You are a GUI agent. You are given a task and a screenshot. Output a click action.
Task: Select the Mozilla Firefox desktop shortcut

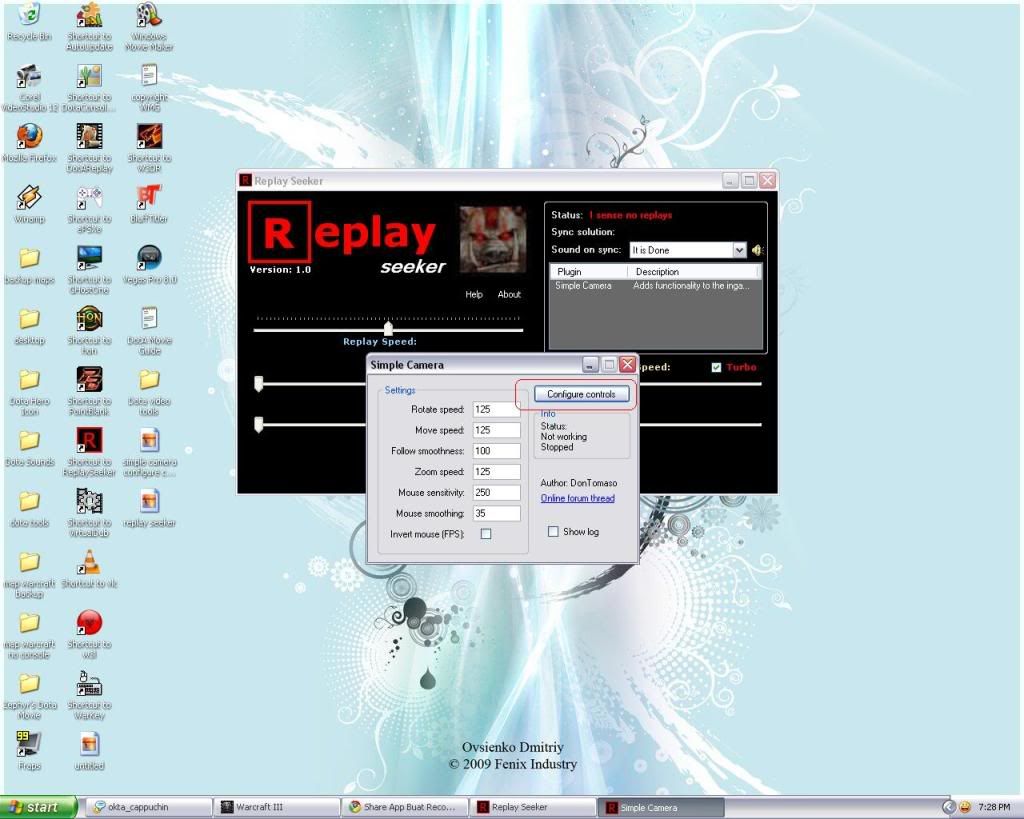29,144
